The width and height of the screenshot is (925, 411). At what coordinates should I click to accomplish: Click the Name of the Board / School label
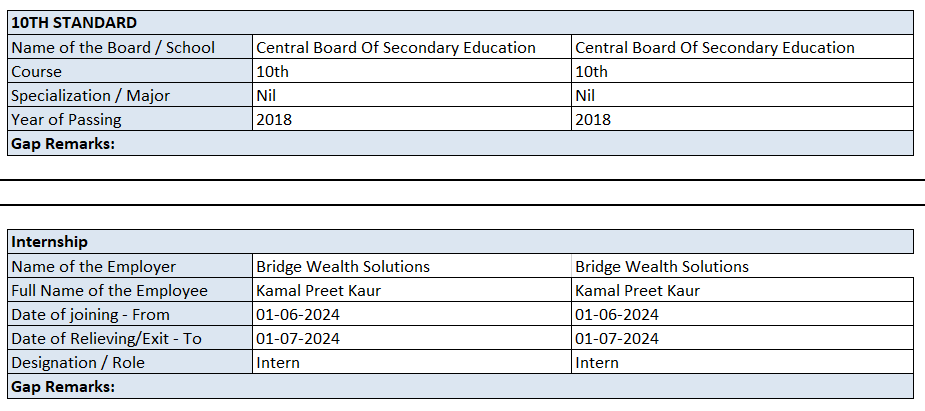point(113,47)
